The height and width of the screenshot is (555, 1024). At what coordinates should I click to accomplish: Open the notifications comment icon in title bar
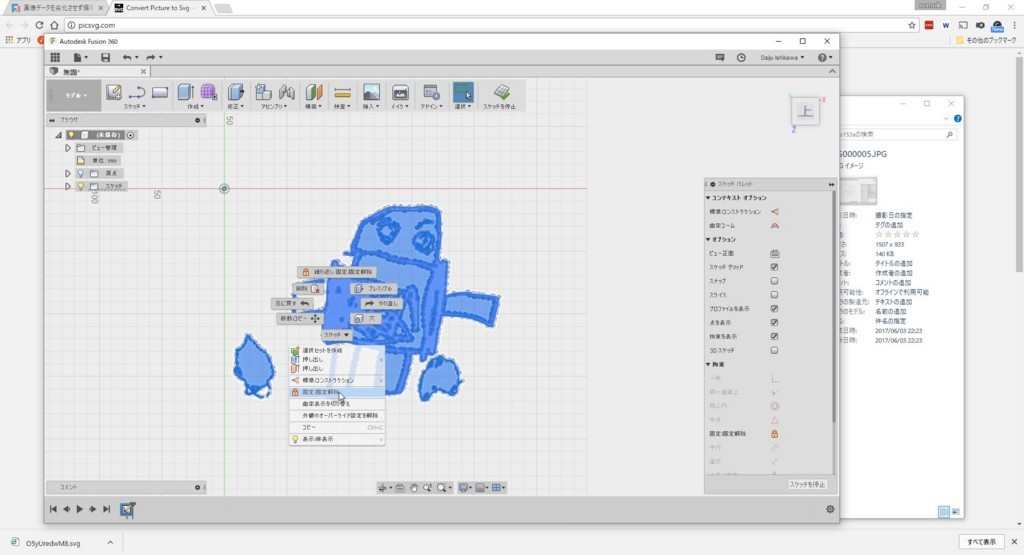click(x=720, y=57)
